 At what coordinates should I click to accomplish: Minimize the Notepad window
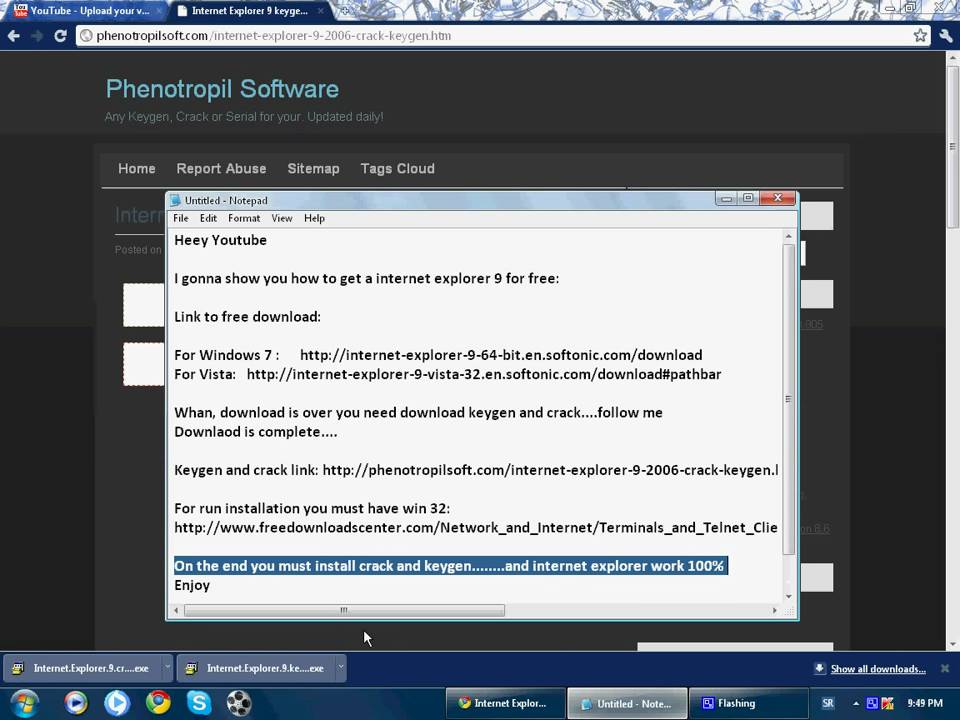(726, 198)
